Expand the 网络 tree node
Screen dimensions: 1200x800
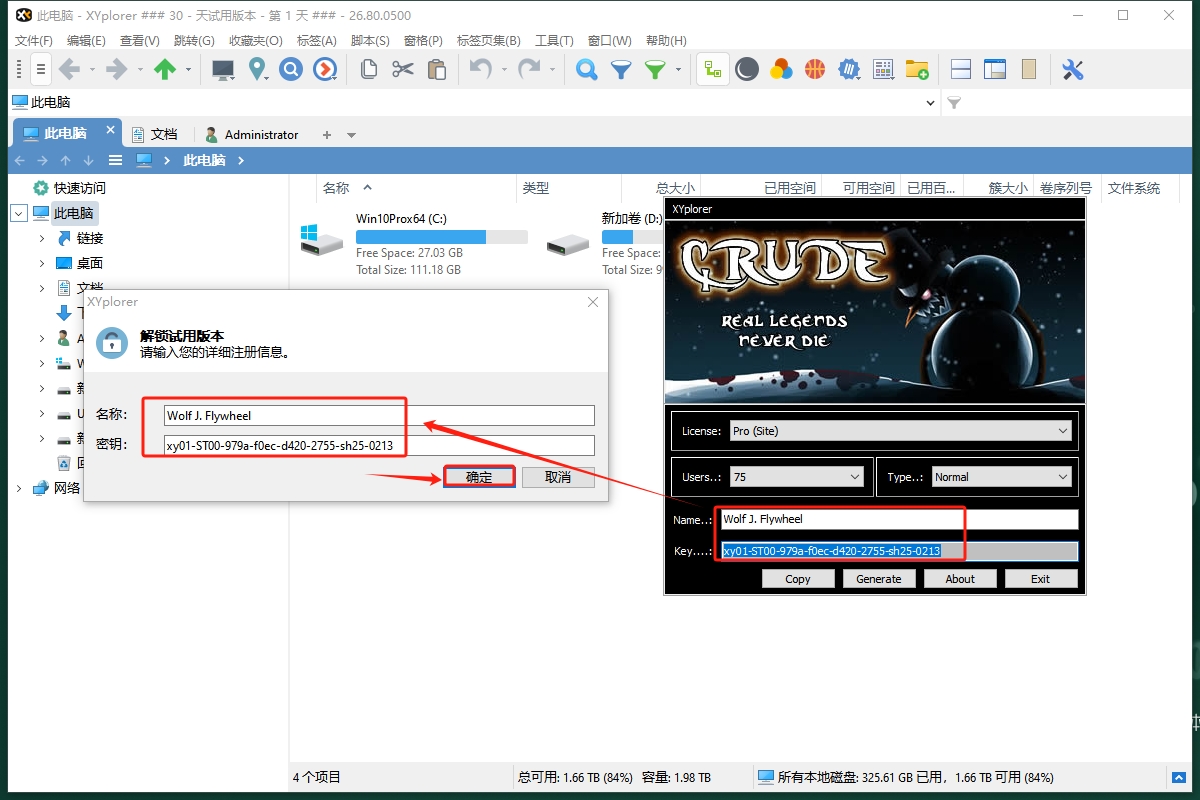[x=18, y=488]
